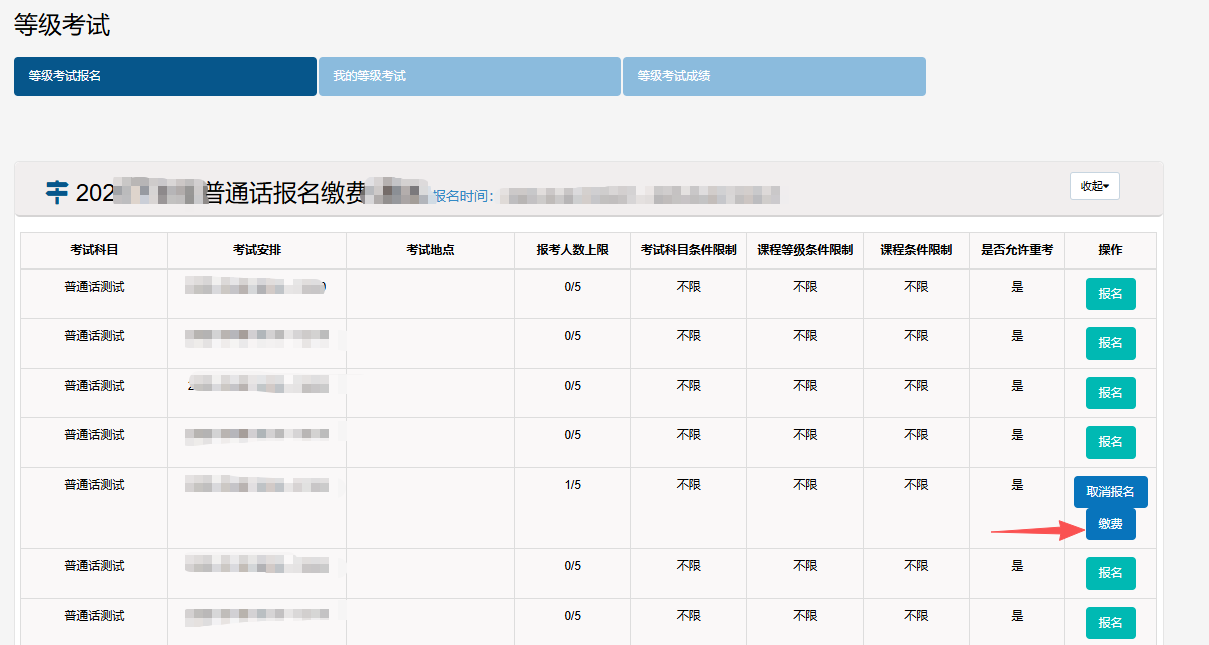Click 报名 in the fourth exam row
The height and width of the screenshot is (645, 1209).
(1110, 442)
